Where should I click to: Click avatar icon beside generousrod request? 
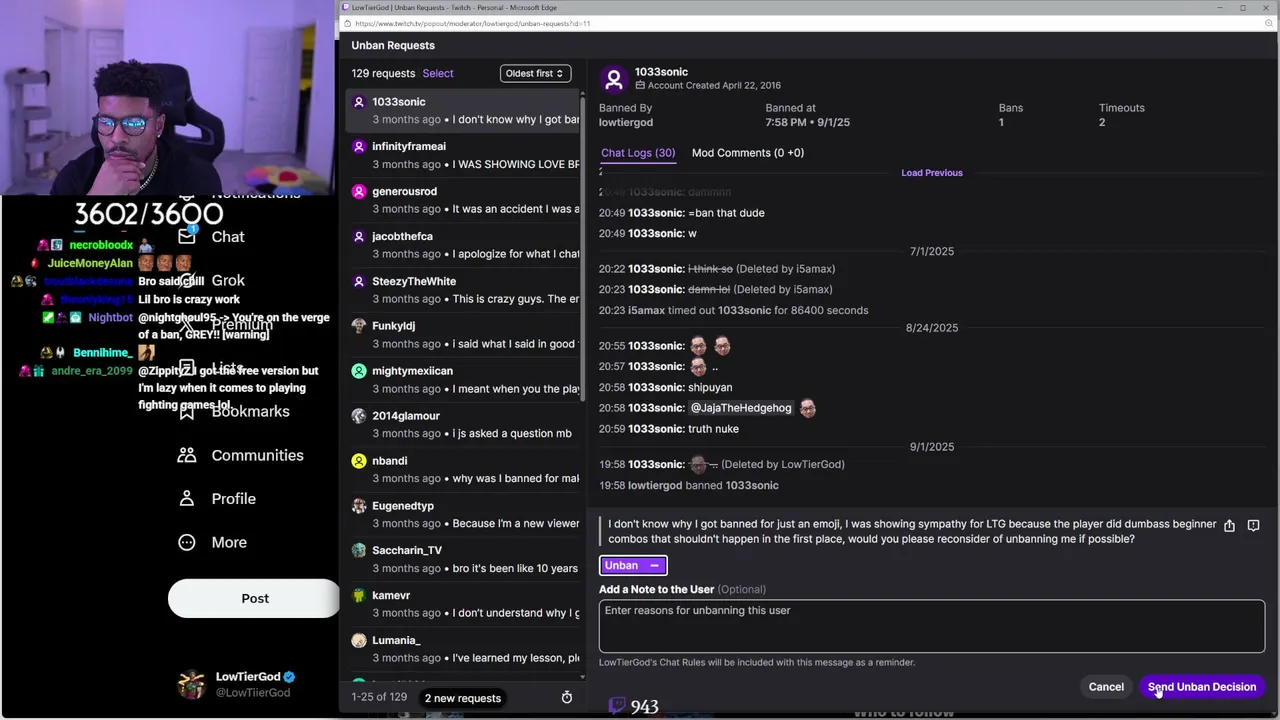(359, 191)
